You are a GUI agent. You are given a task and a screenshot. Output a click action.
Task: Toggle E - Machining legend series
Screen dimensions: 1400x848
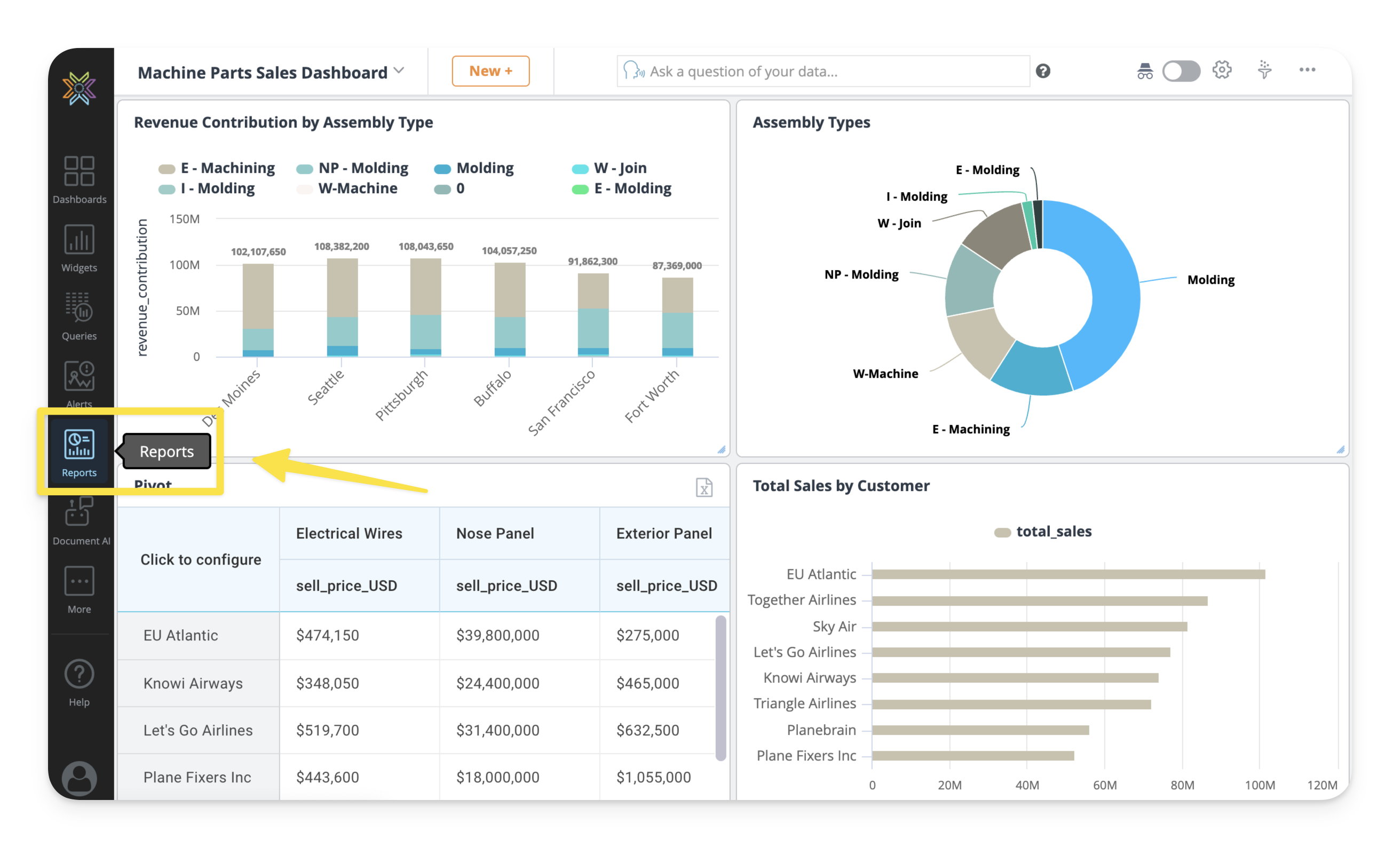pyautogui.click(x=227, y=168)
